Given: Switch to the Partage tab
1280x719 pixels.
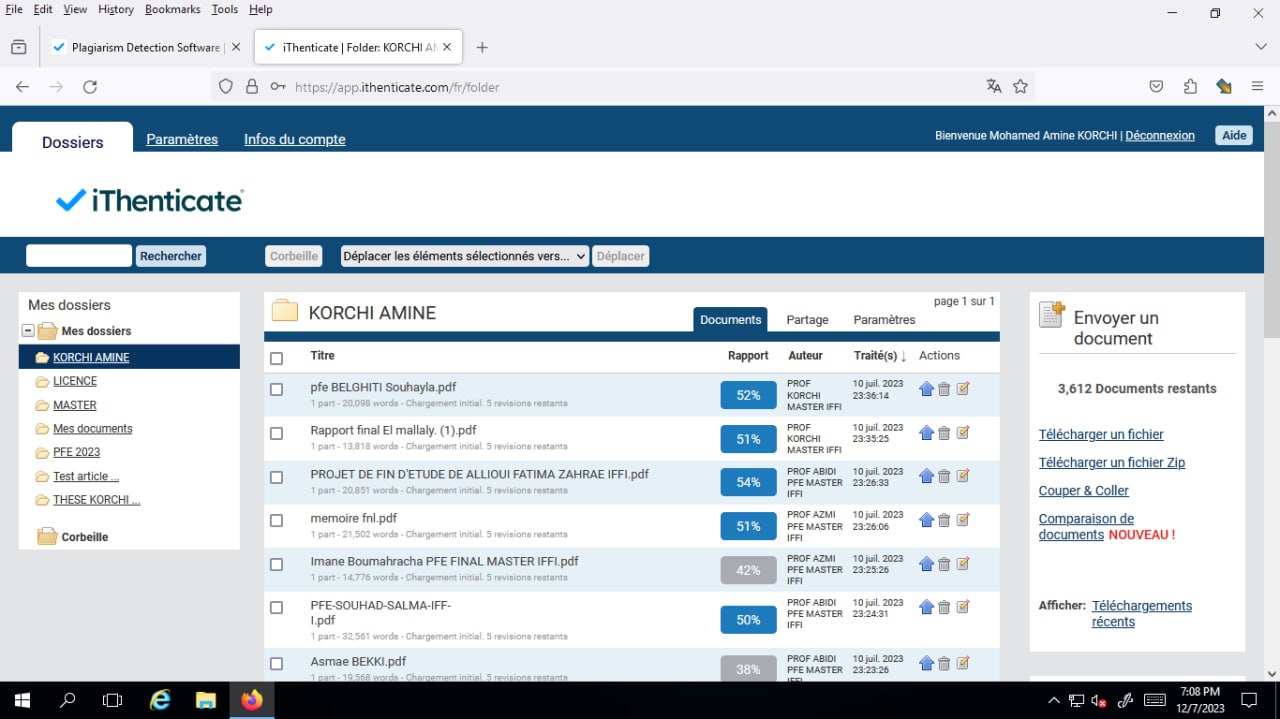Looking at the screenshot, I should pos(807,320).
